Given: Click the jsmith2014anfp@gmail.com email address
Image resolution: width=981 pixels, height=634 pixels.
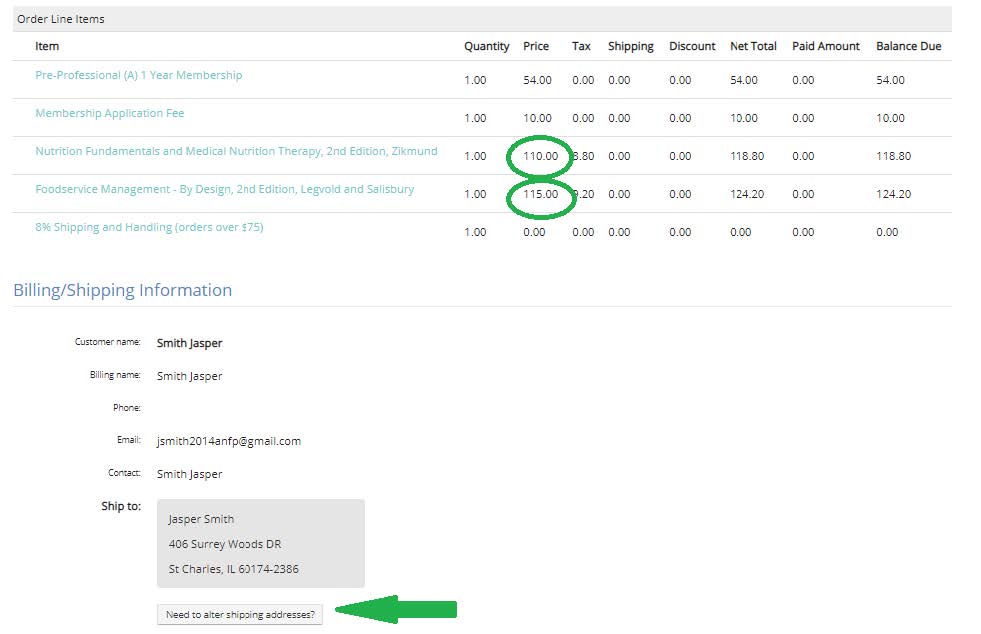Looking at the screenshot, I should (229, 441).
